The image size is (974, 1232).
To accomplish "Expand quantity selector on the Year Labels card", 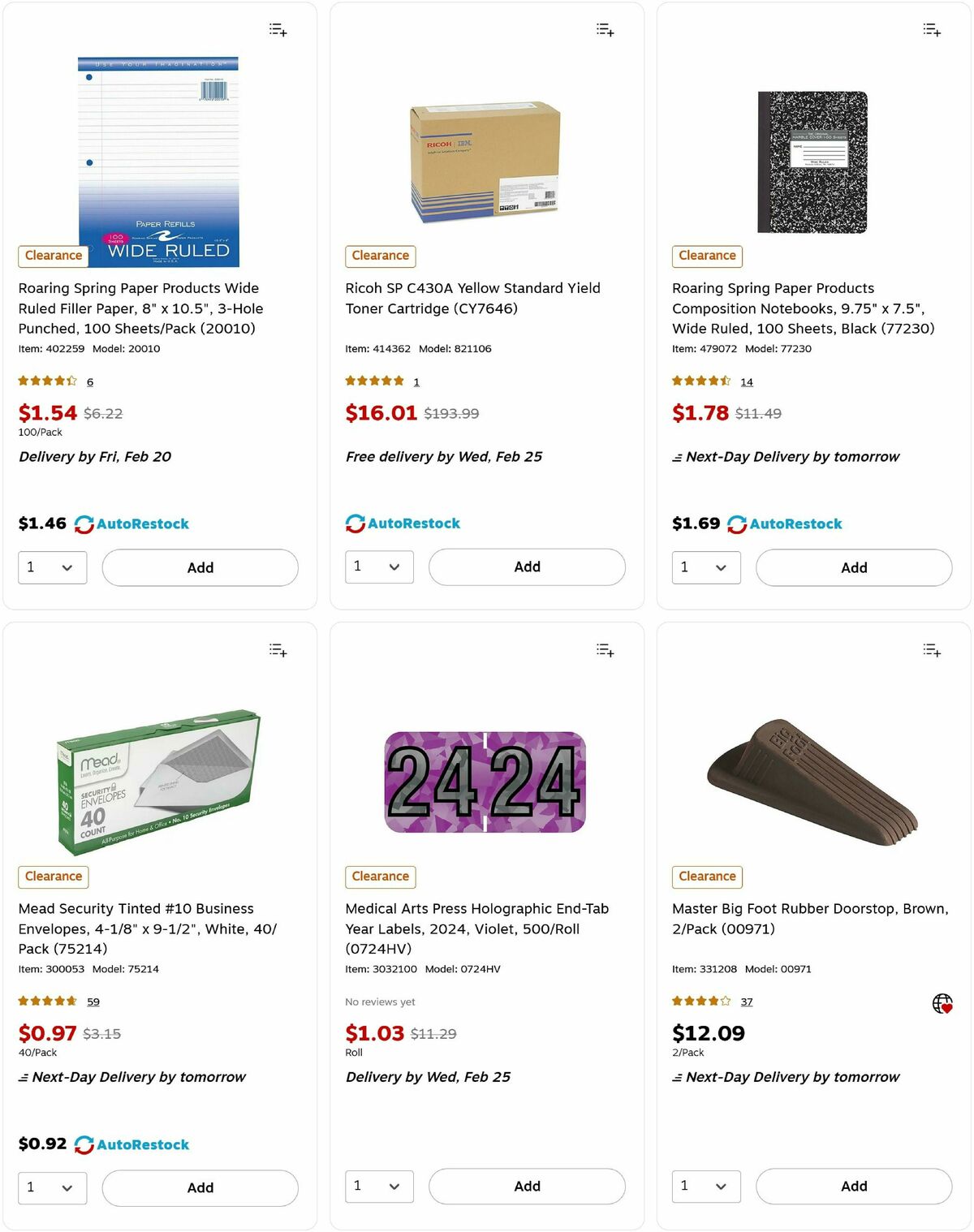I will 378,1187.
